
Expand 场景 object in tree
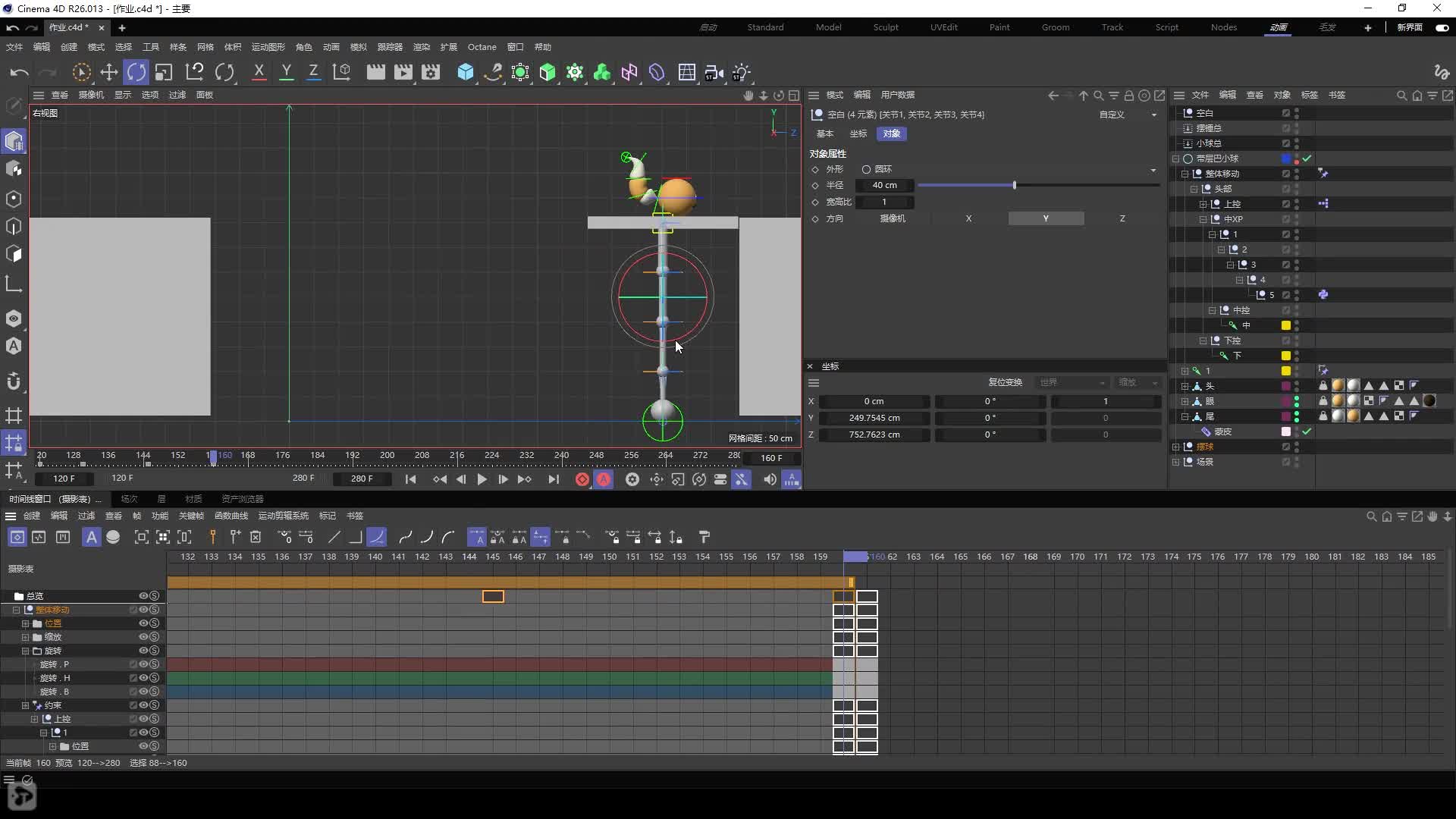[x=1176, y=462]
